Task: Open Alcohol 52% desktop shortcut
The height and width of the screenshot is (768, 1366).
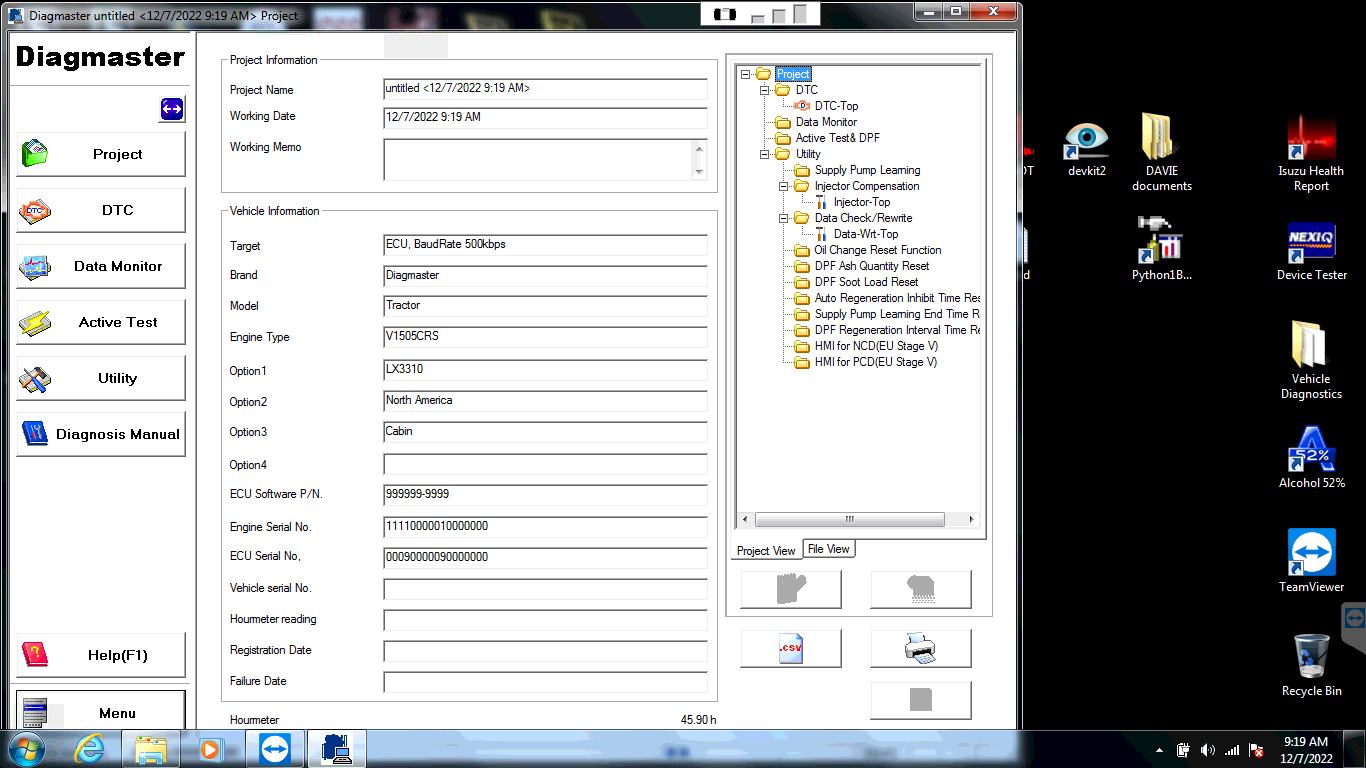Action: click(x=1311, y=458)
